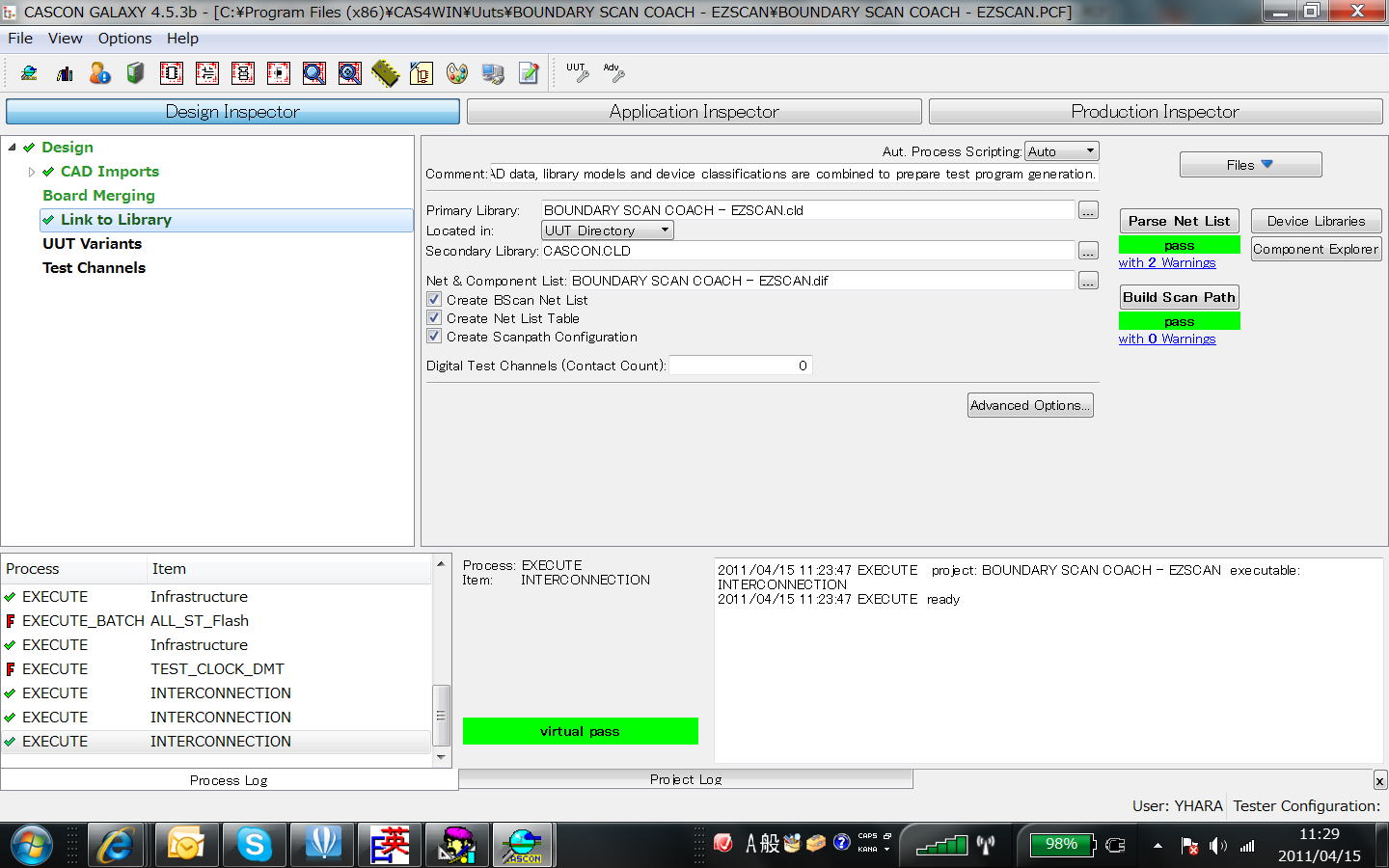Viewport: 1389px width, 868px height.
Task: Click the red component stack editor icon
Action: (242, 73)
